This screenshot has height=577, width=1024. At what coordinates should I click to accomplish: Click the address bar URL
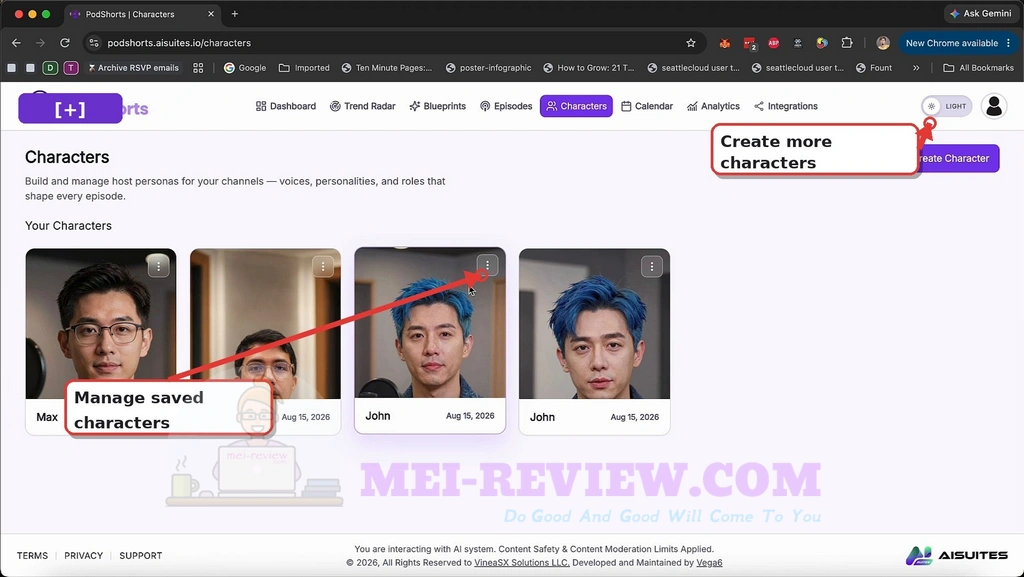(x=179, y=43)
